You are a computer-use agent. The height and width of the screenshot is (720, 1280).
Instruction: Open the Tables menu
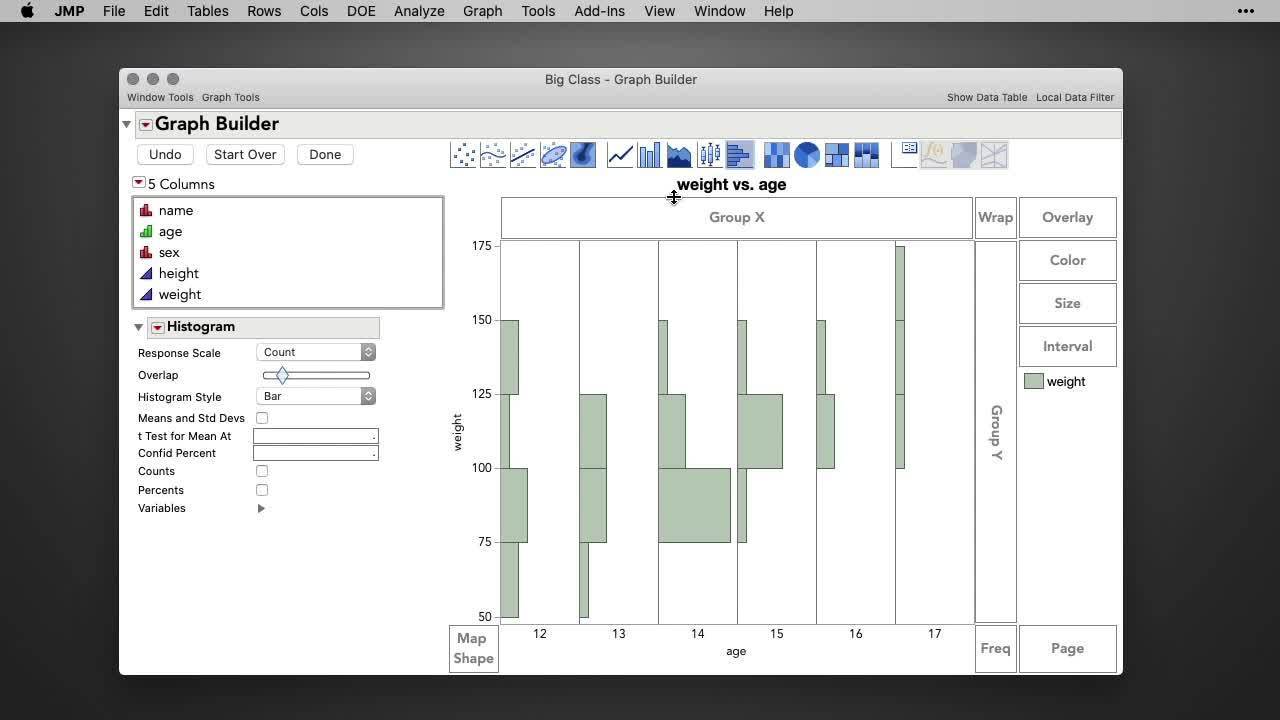coord(208,11)
